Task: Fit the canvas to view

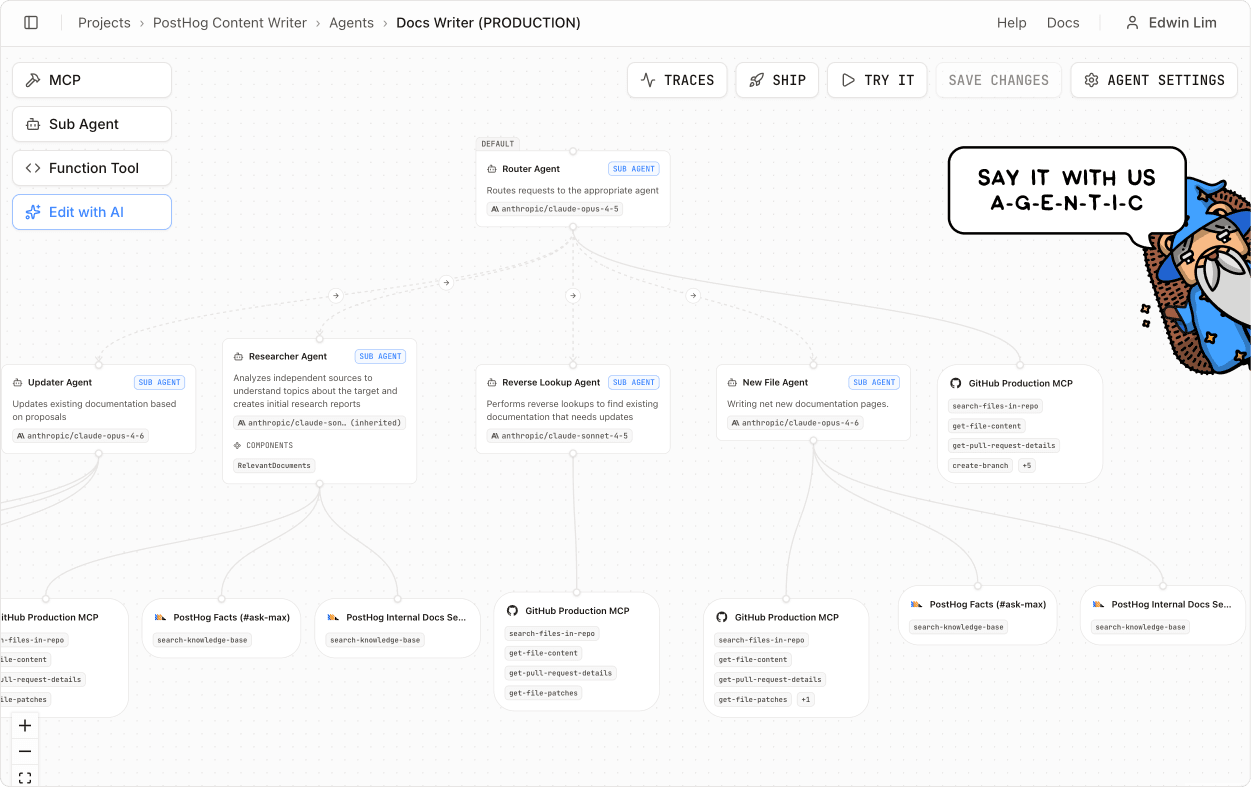Action: point(25,777)
